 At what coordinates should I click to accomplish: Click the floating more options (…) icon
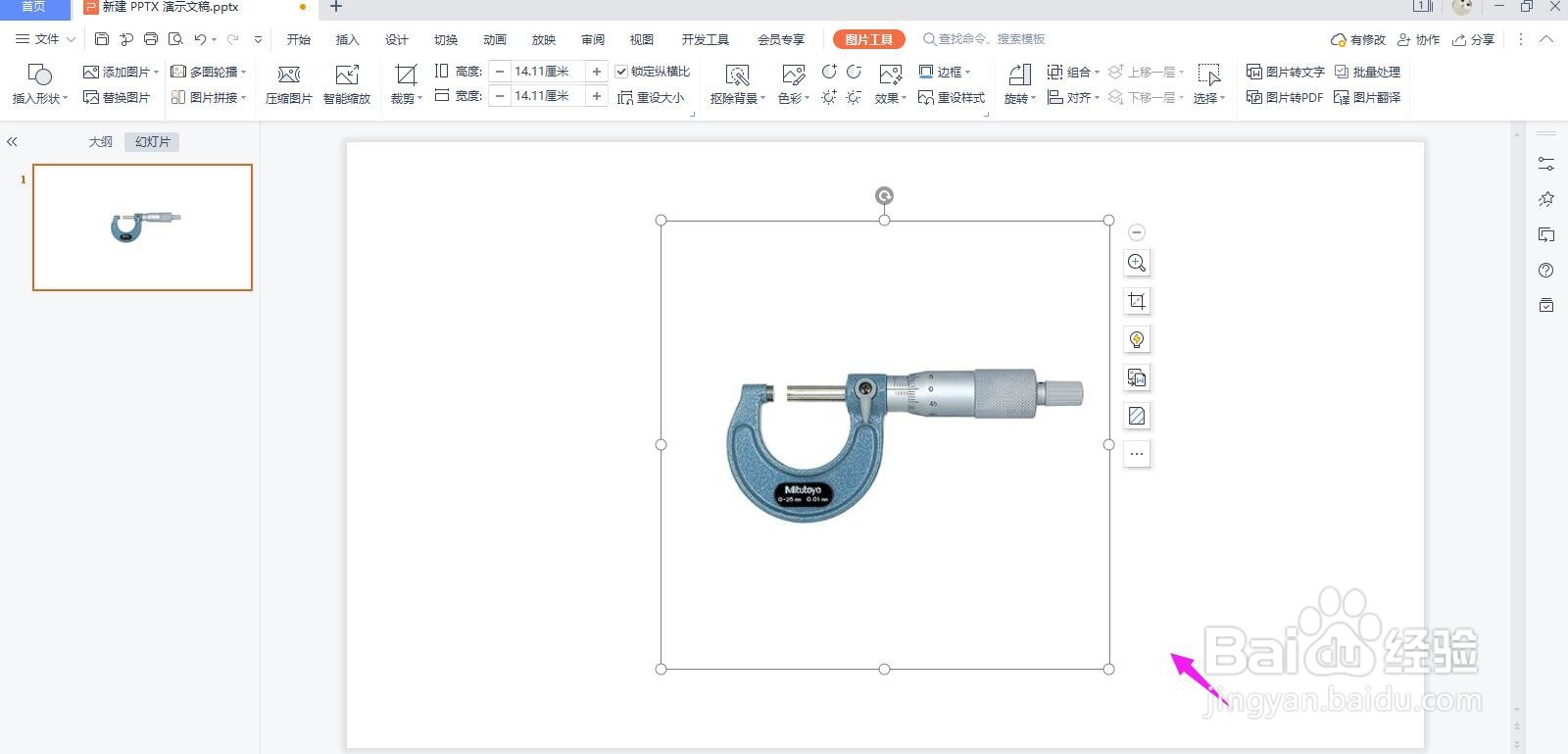tap(1137, 454)
